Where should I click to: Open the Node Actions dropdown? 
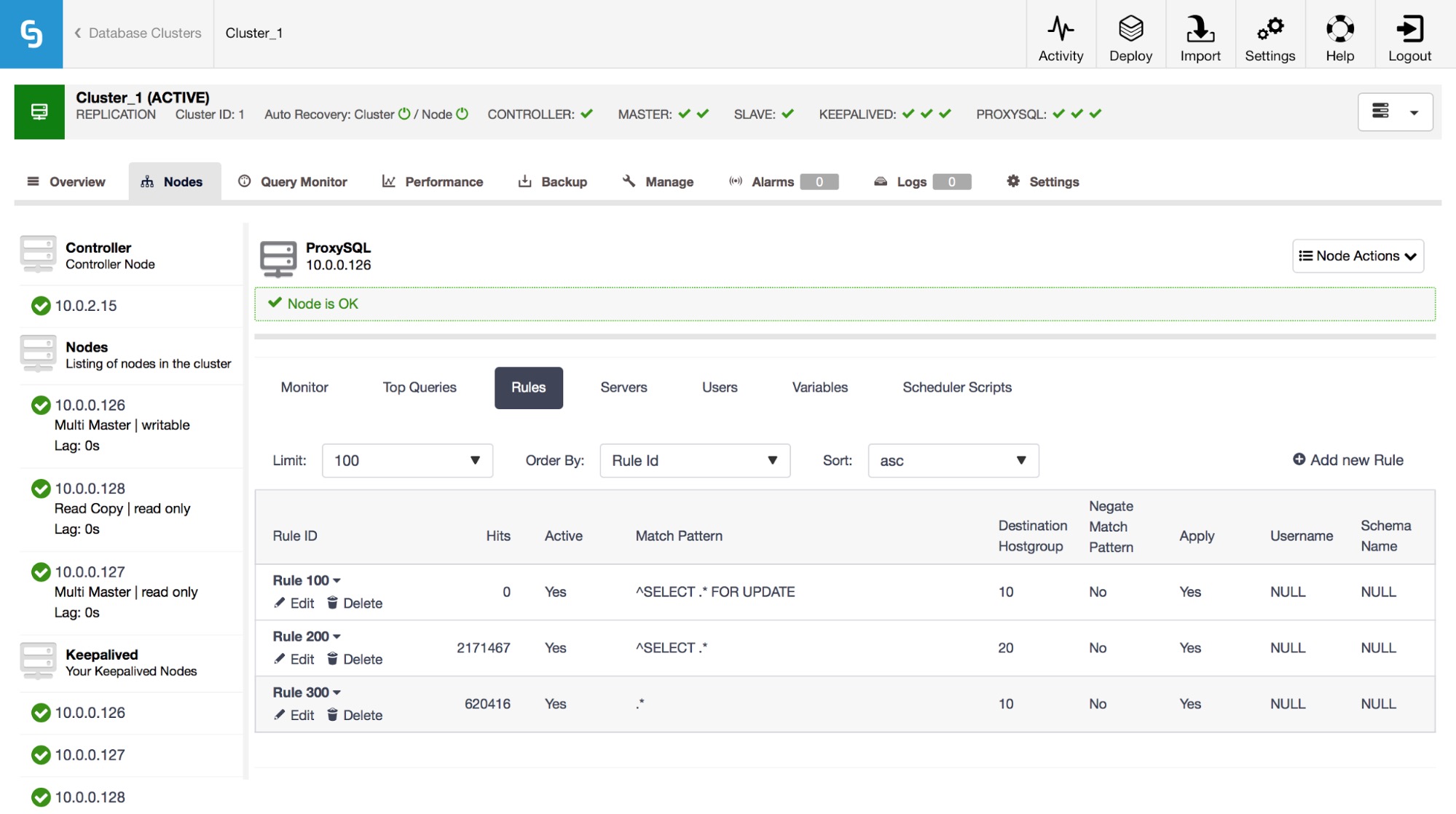click(x=1358, y=256)
